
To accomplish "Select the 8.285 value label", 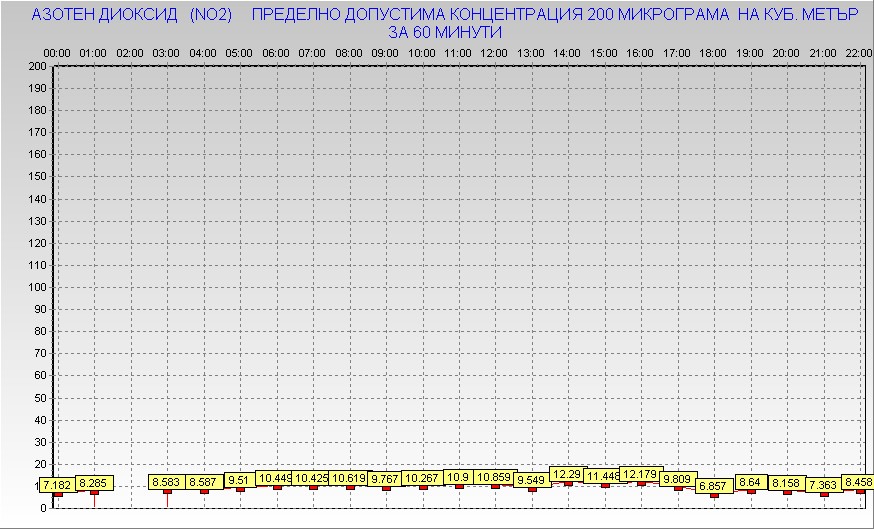I will point(95,483).
